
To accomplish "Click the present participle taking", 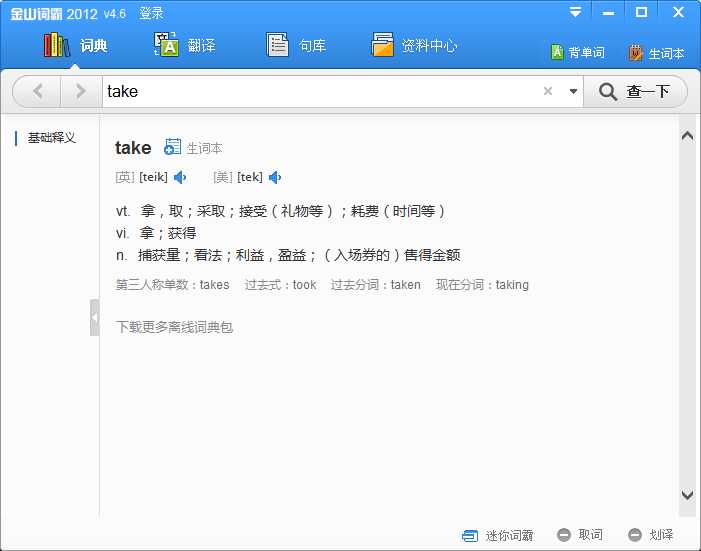I will click(x=512, y=285).
